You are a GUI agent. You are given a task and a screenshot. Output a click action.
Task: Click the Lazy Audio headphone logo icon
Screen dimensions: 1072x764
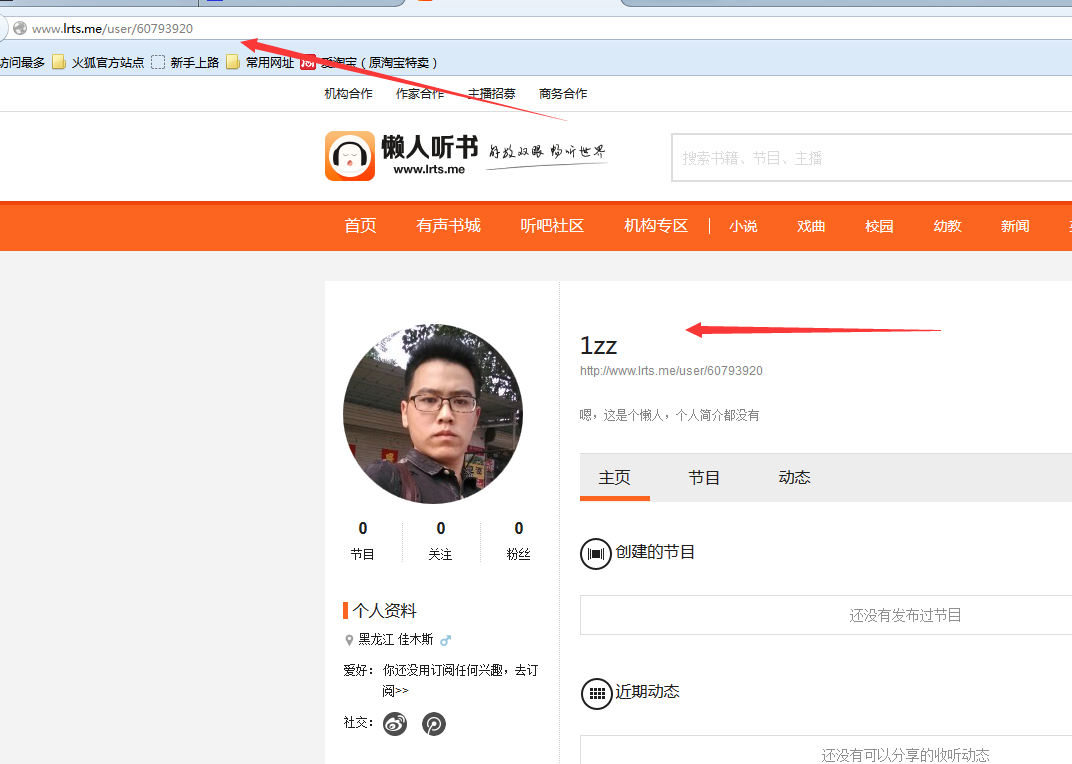(350, 156)
